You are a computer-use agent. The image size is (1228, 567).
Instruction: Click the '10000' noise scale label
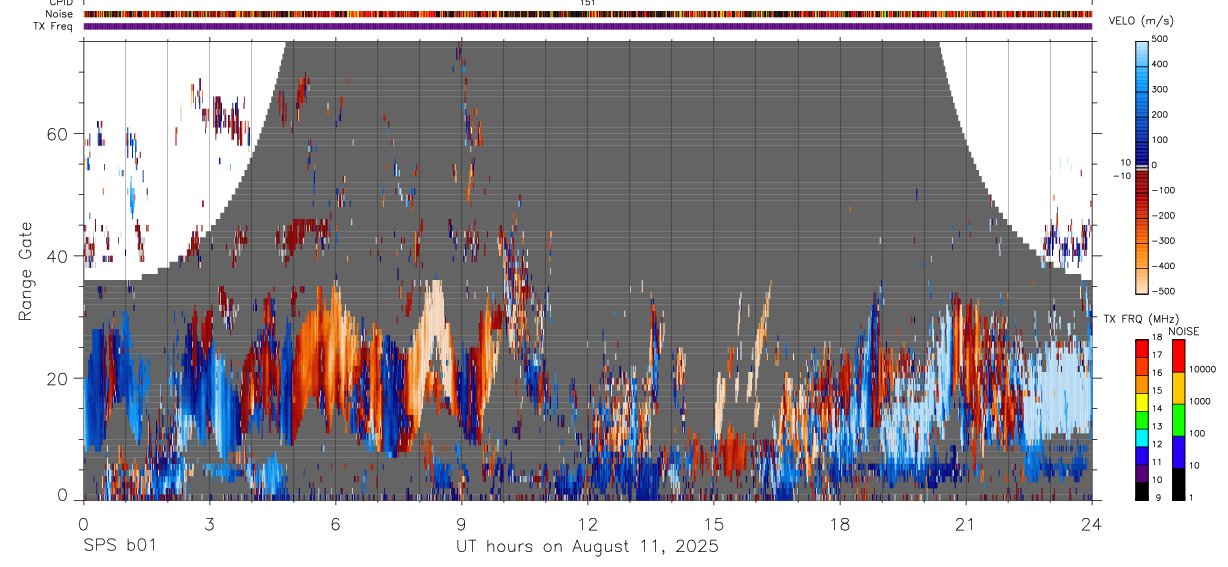tap(1202, 369)
